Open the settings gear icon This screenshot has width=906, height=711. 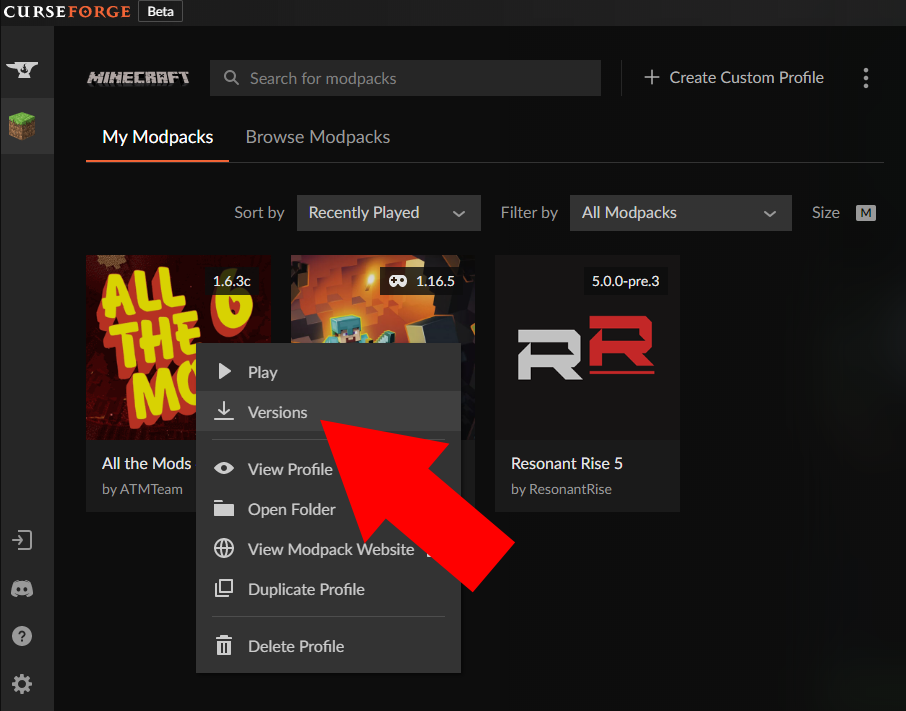[22, 684]
